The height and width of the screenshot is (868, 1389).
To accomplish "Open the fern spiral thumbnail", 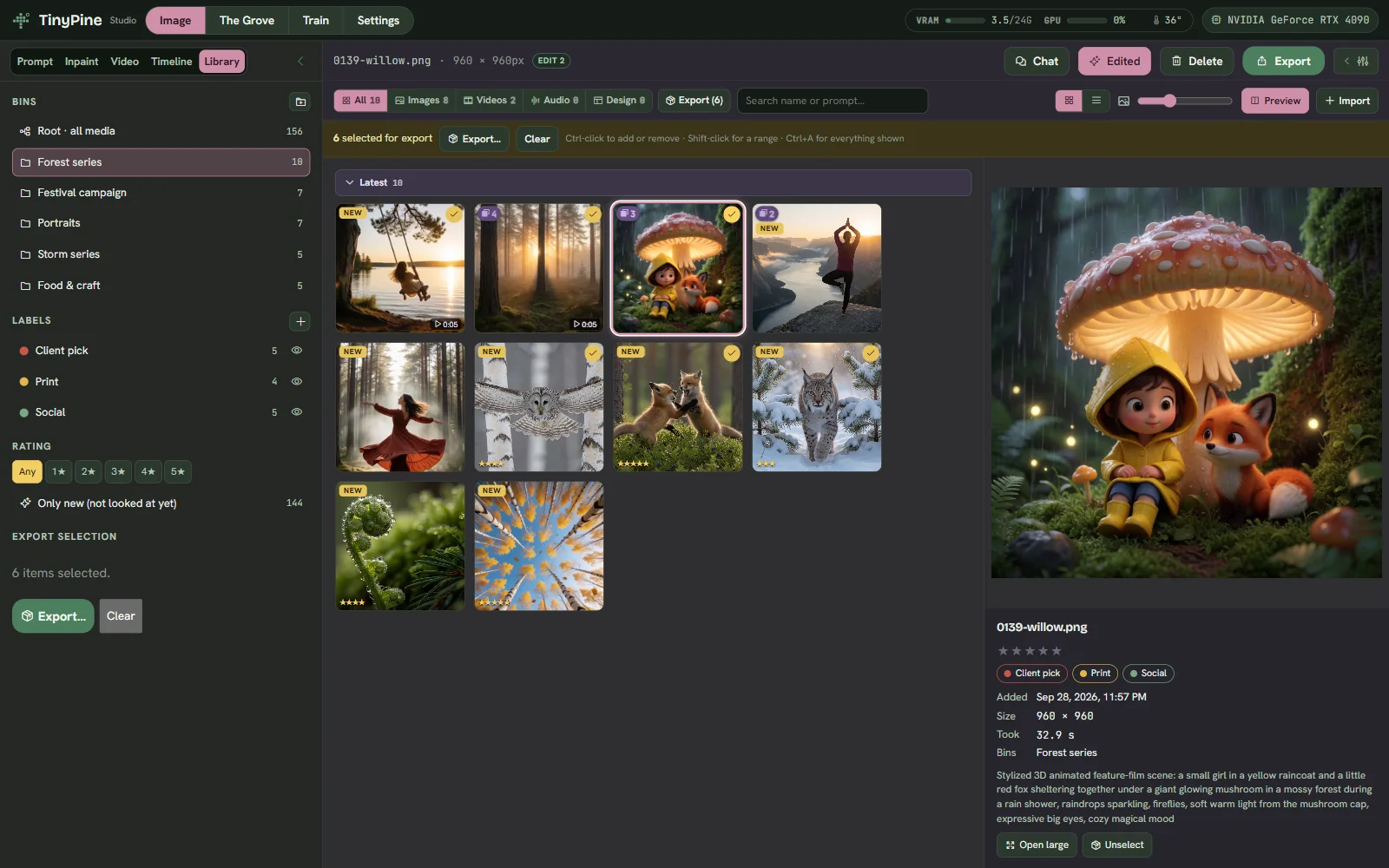I will [400, 546].
